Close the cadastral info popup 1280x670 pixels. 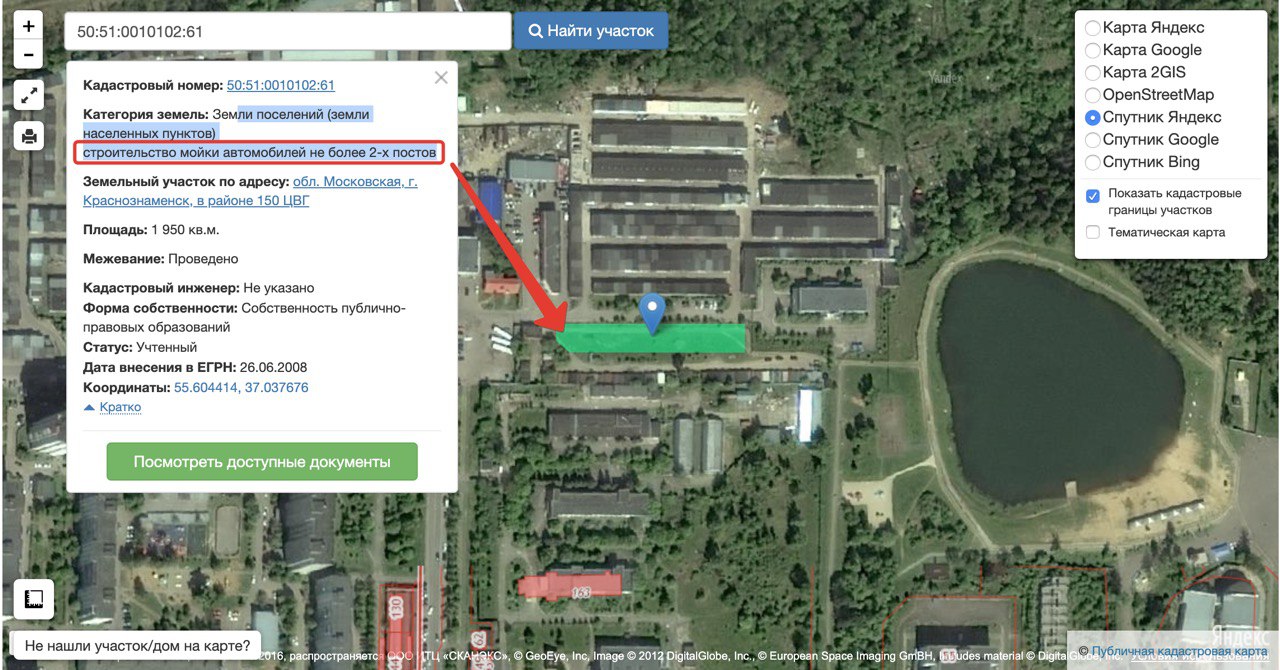pos(441,78)
